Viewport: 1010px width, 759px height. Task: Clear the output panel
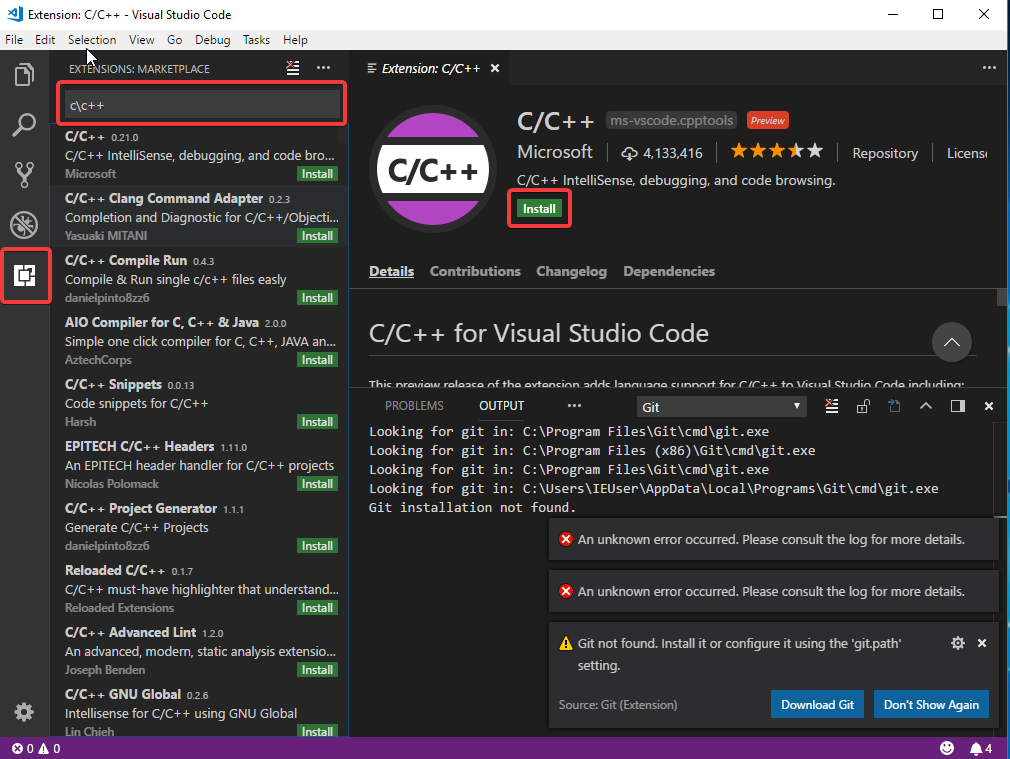tap(832, 406)
